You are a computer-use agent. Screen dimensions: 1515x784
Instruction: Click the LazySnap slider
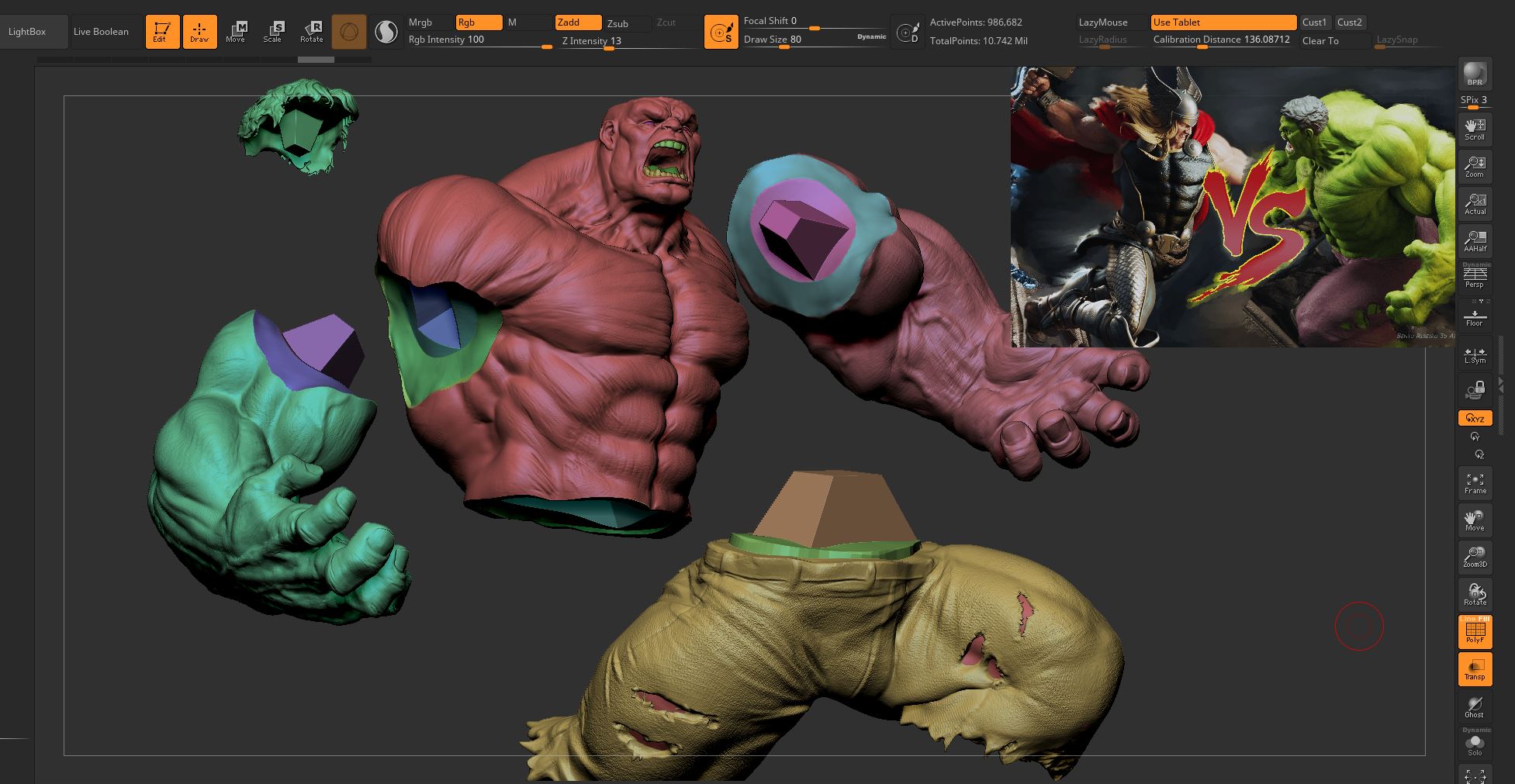(1409, 40)
